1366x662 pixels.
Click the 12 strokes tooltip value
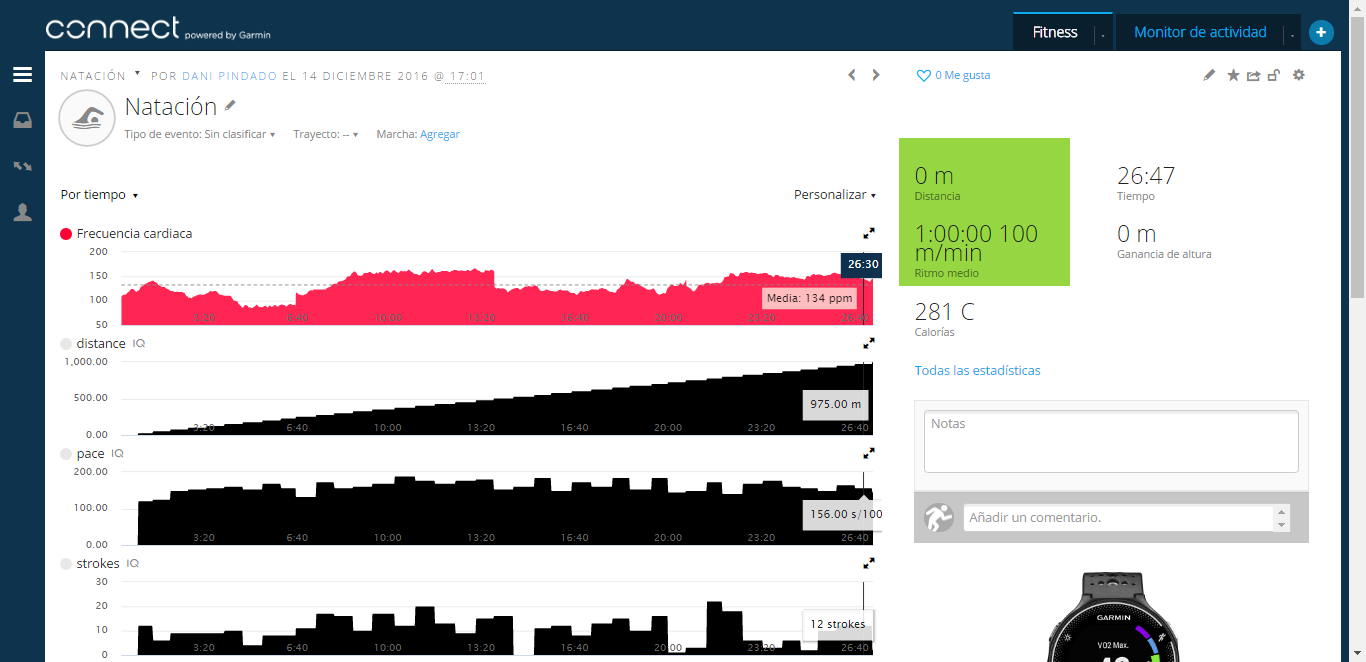tap(838, 624)
